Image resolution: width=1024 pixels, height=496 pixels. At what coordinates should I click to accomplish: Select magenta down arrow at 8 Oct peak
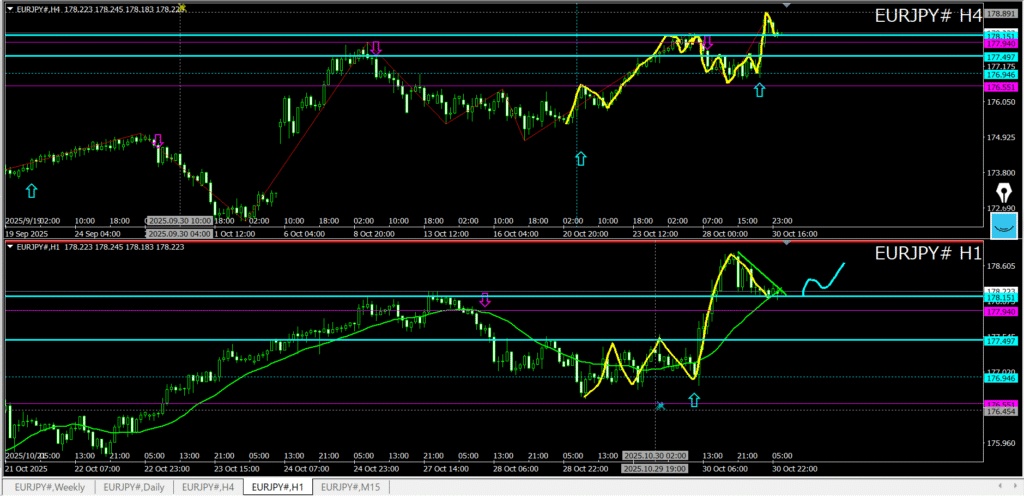tap(376, 48)
